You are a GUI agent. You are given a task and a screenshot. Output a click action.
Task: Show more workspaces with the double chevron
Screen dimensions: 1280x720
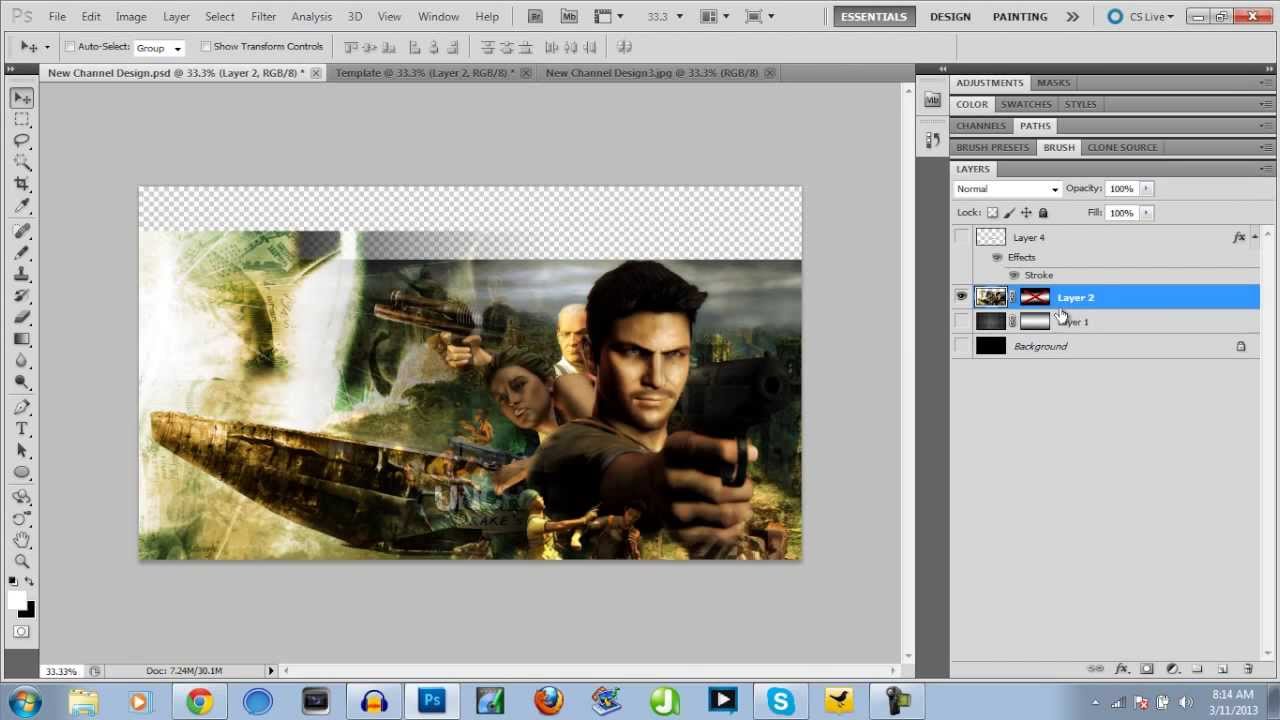(1073, 17)
